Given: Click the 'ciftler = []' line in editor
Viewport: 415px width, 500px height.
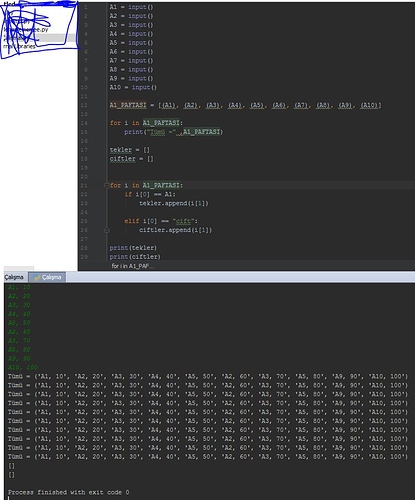Looking at the screenshot, I should click(x=131, y=159).
